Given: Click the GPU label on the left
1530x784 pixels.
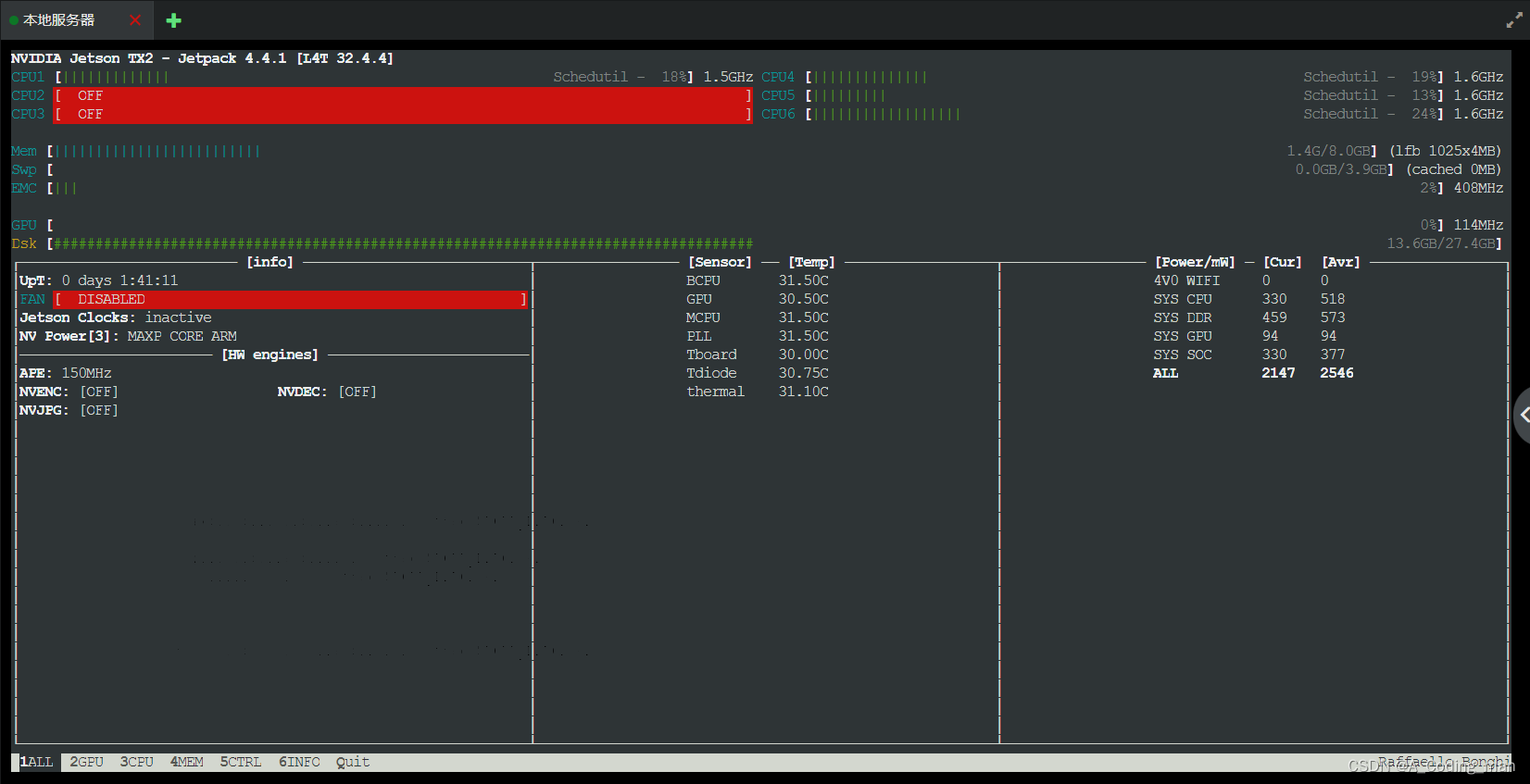Looking at the screenshot, I should (24, 225).
